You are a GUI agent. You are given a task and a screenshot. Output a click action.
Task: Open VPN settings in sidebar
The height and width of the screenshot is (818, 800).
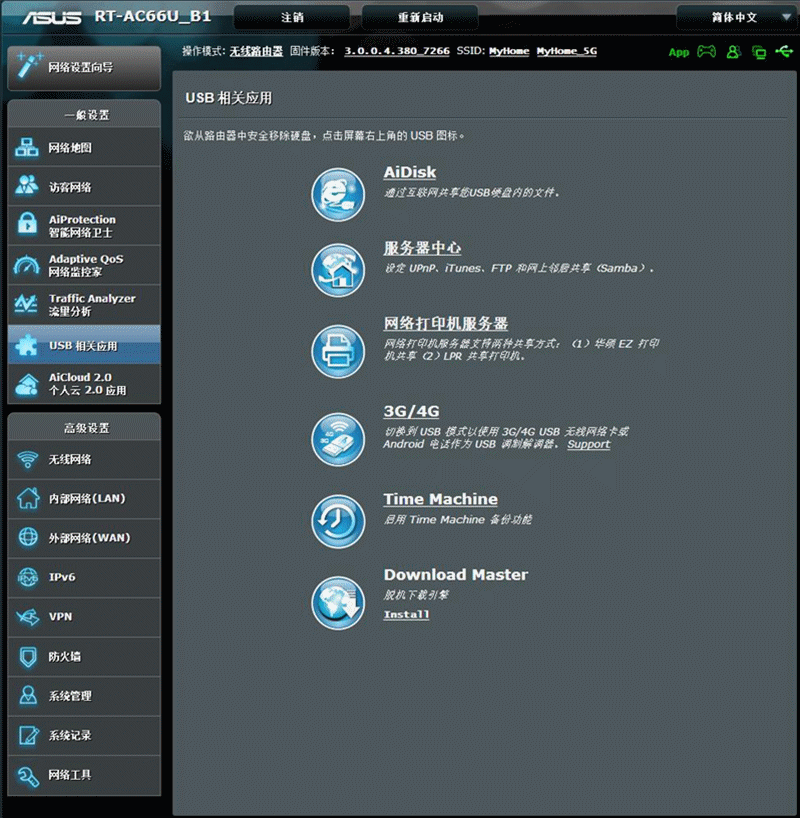point(84,617)
